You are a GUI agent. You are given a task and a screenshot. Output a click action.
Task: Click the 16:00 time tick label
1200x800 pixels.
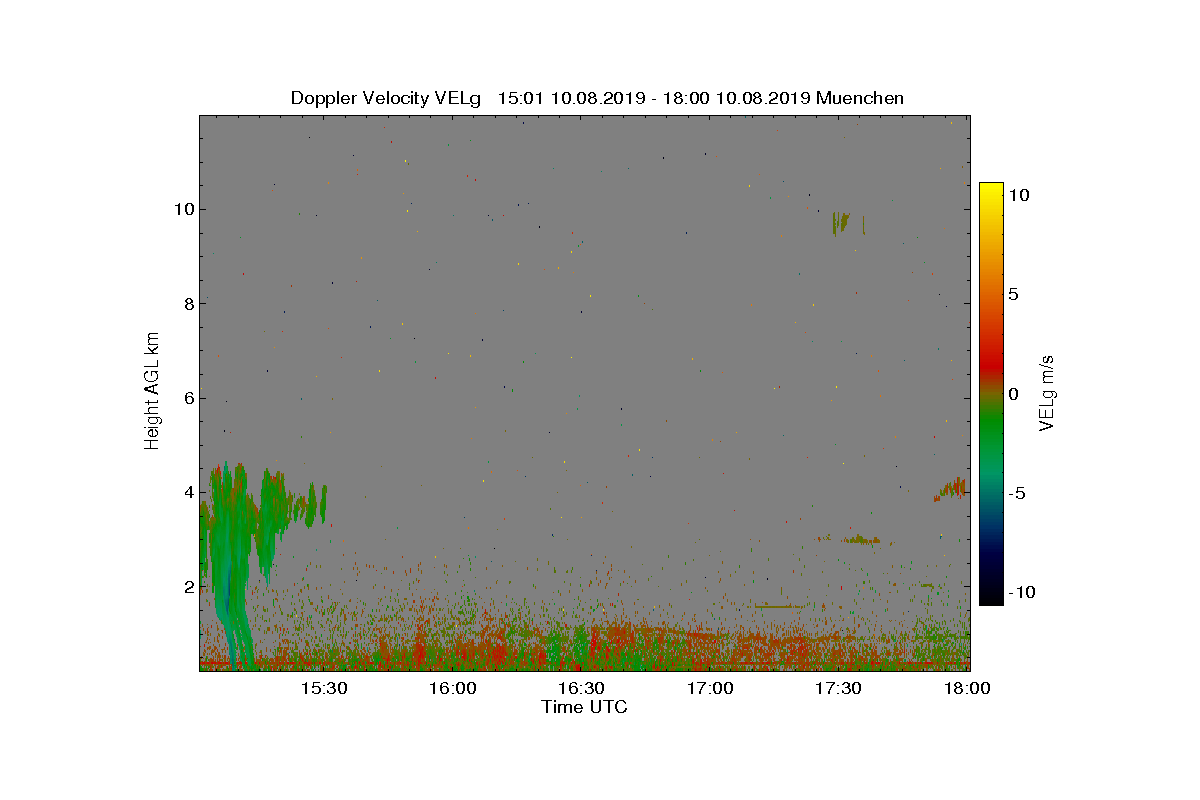[x=453, y=688]
